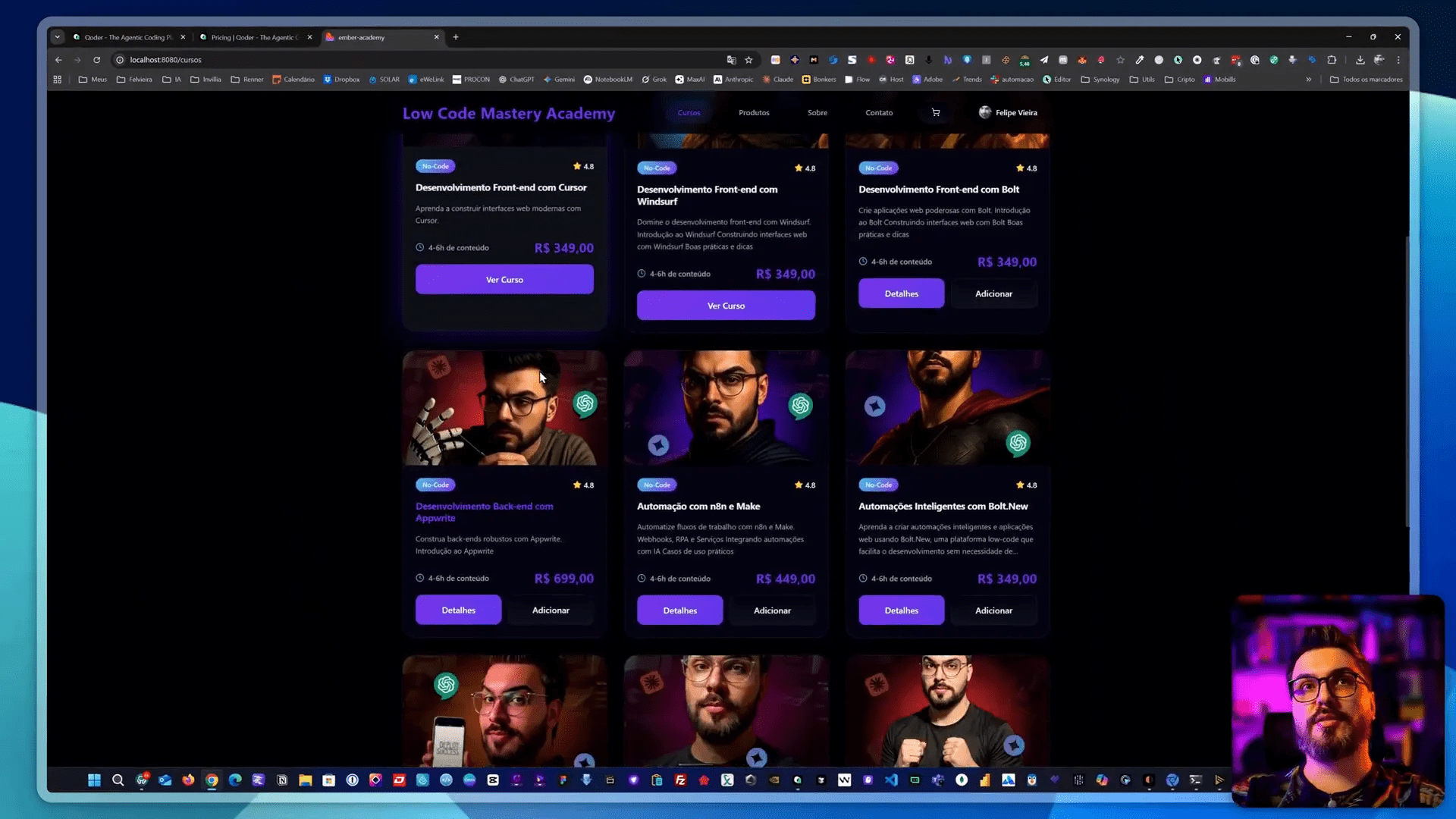The width and height of the screenshot is (1456, 819).
Task: Open the apps grid icon in bookmarks bar
Action: [x=57, y=79]
